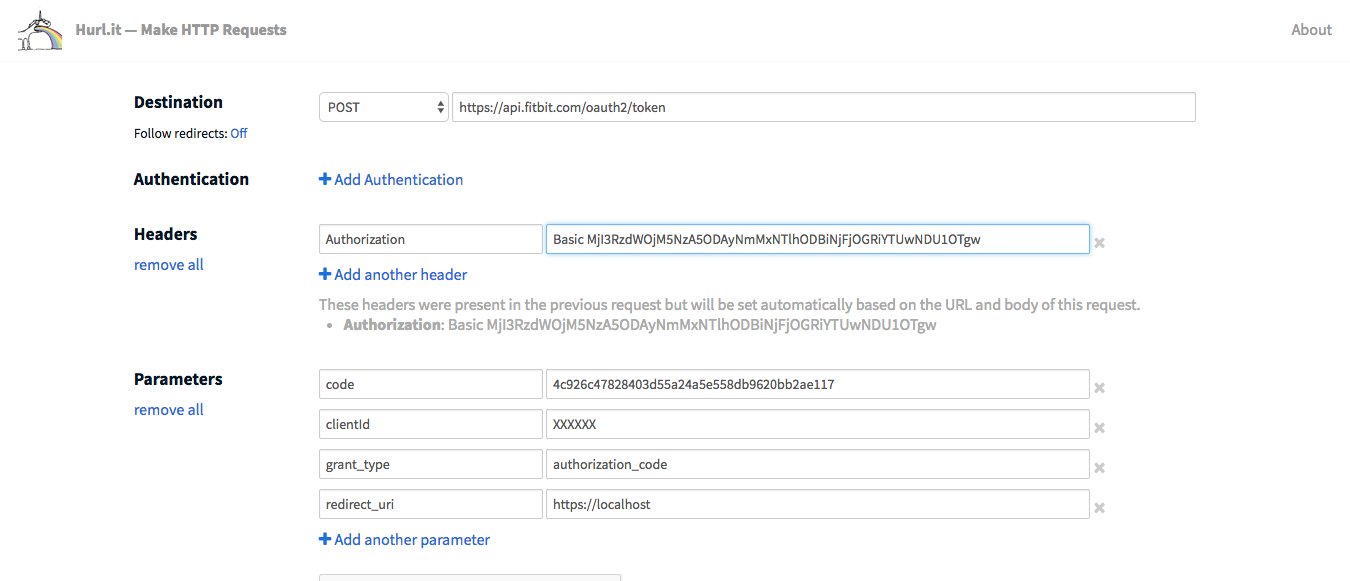The height and width of the screenshot is (581, 1350).
Task: Click Add another parameter
Action: [x=404, y=540]
